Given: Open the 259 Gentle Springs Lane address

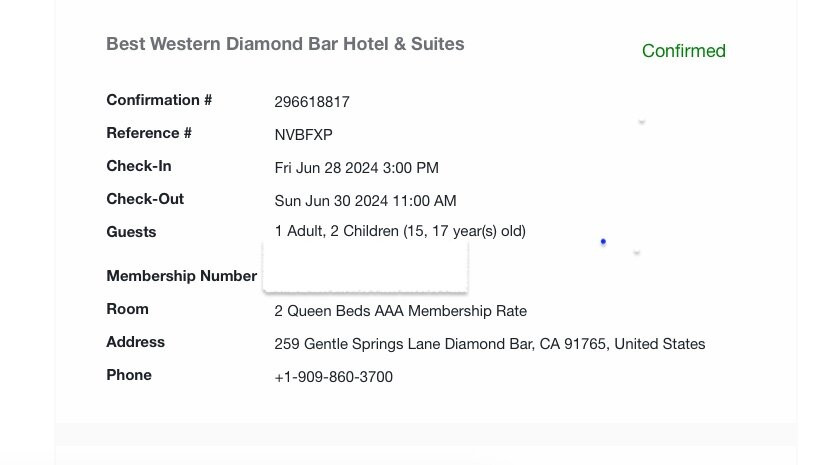Looking at the screenshot, I should coord(489,344).
